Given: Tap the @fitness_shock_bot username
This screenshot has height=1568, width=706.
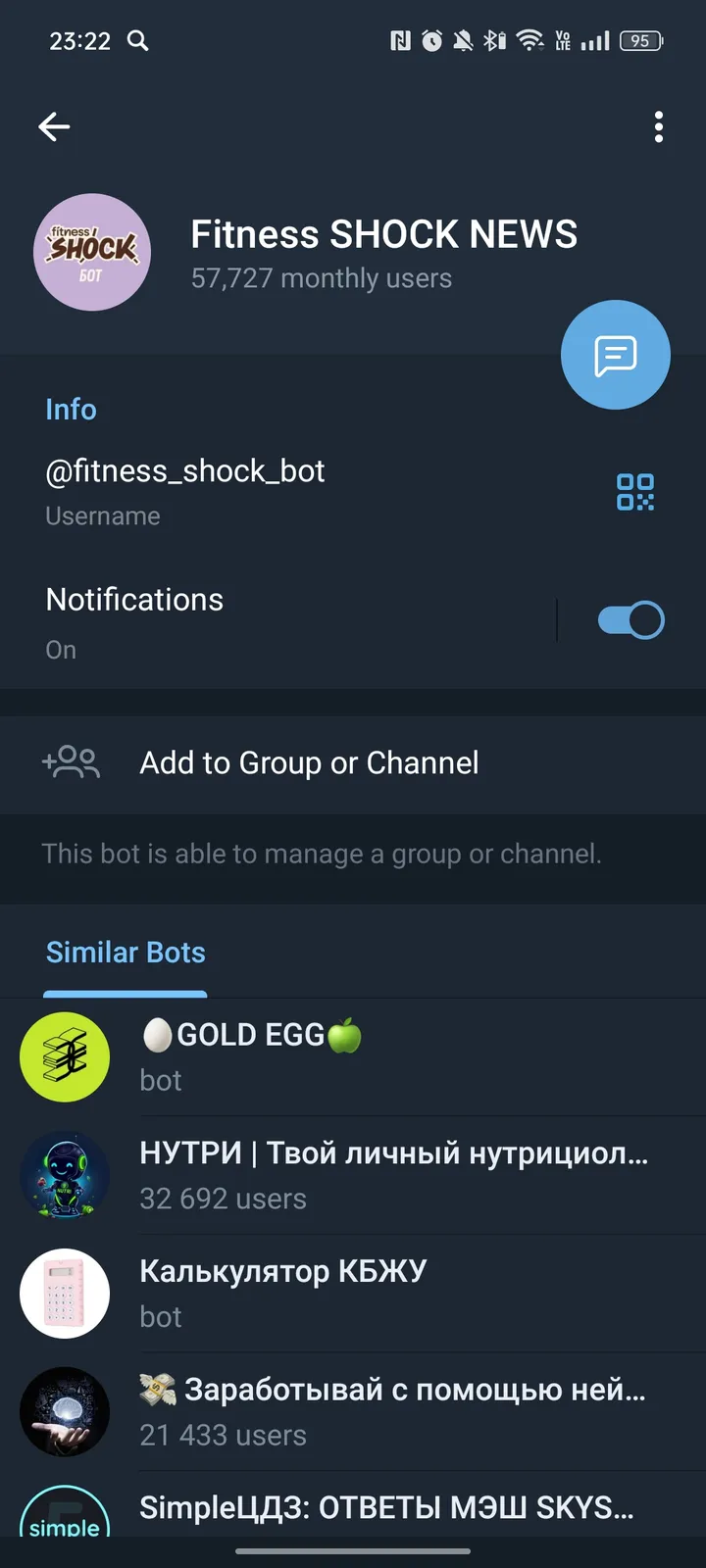Looking at the screenshot, I should 184,471.
